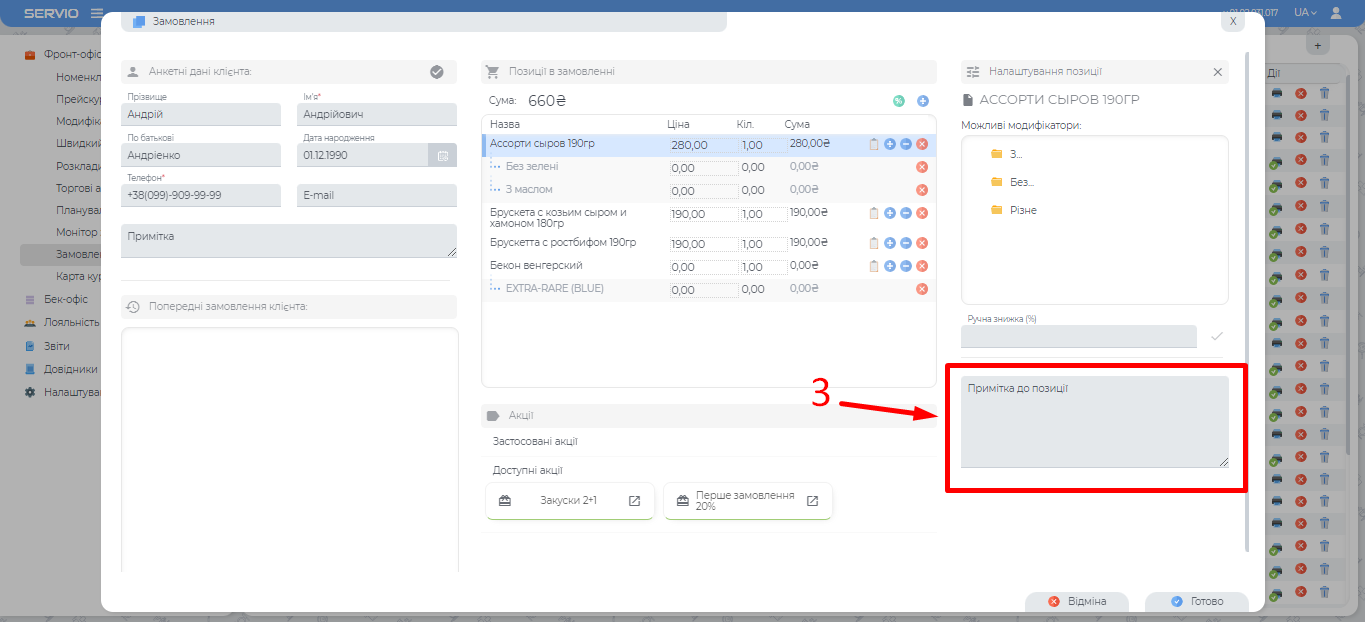
Task: Click the Примітка до позиції text area
Action: 1094,422
